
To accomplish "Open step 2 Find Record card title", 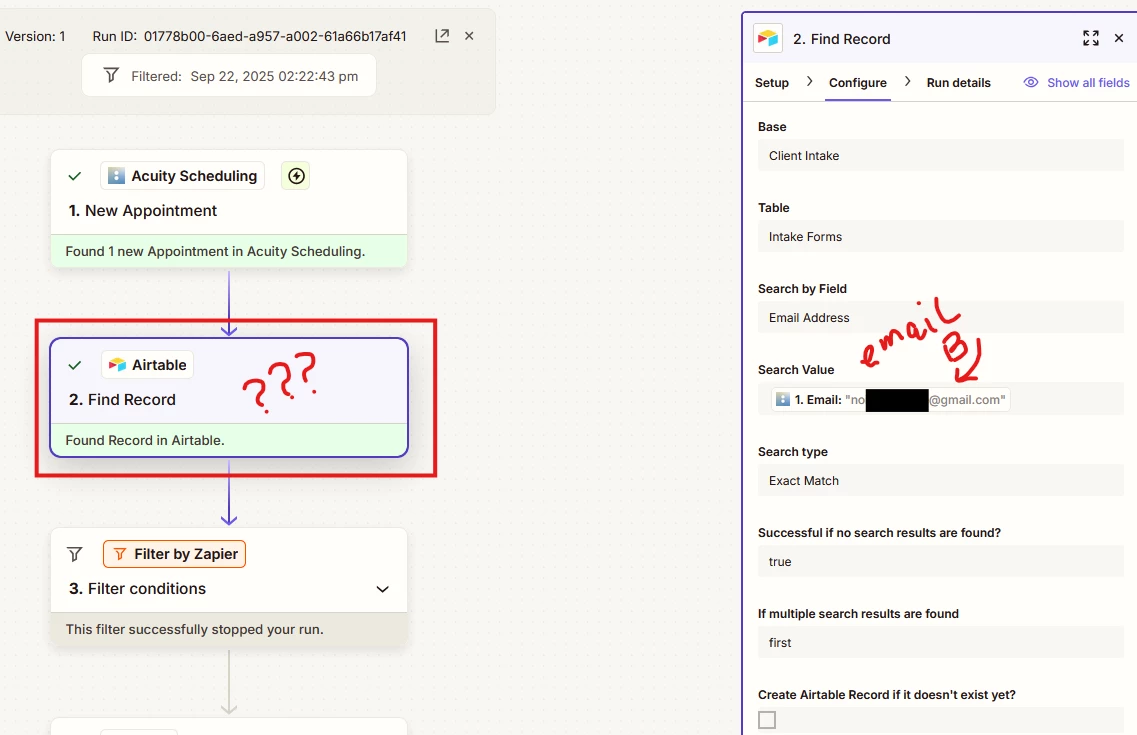I will pos(123,399).
